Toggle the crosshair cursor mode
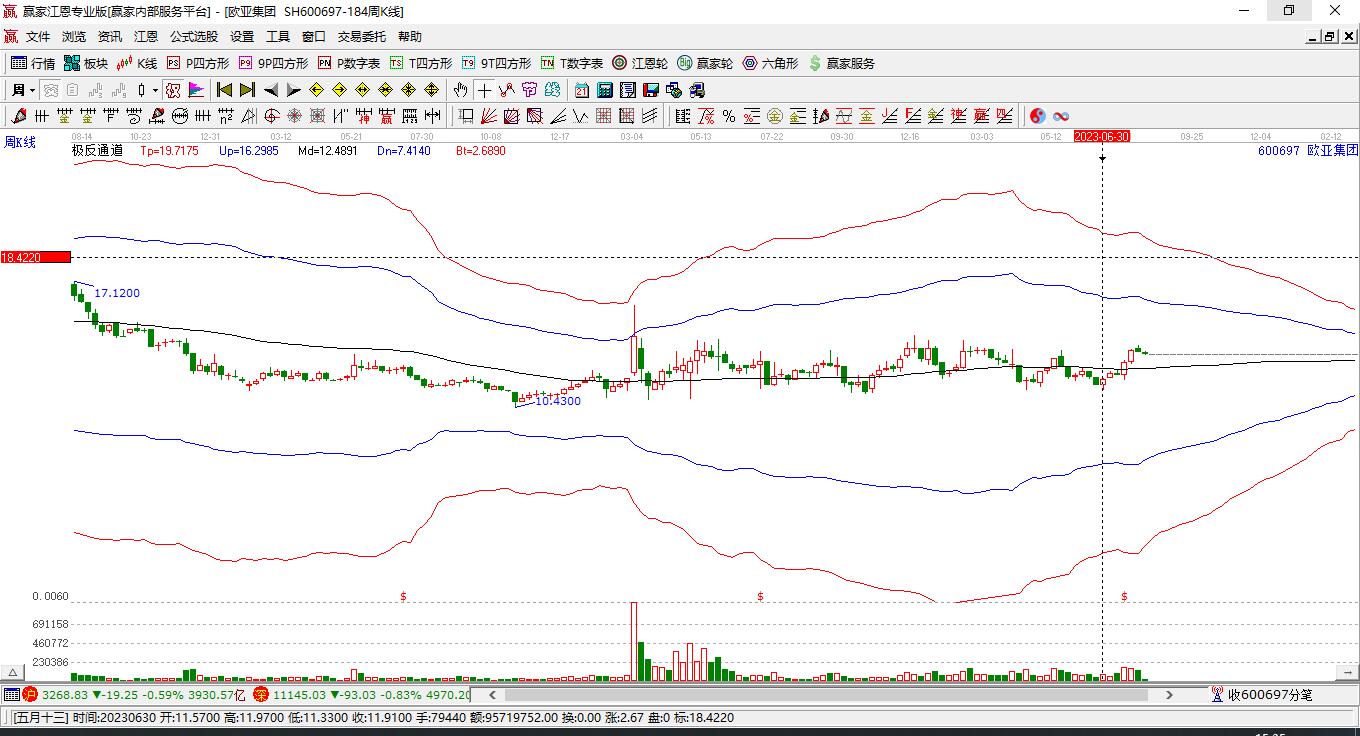Screen dimensions: 1360x736 click(484, 90)
